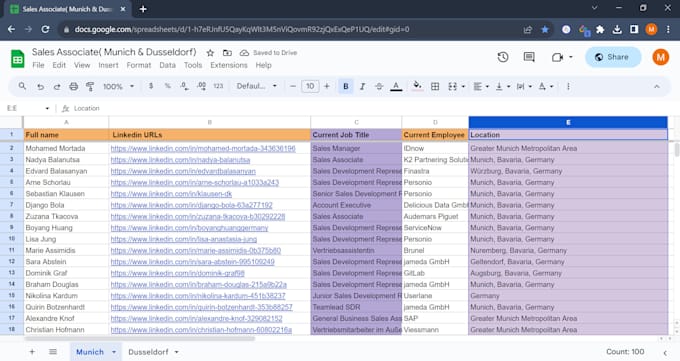Click the merge cells icon
The height and width of the screenshot is (361, 680).
(452, 86)
